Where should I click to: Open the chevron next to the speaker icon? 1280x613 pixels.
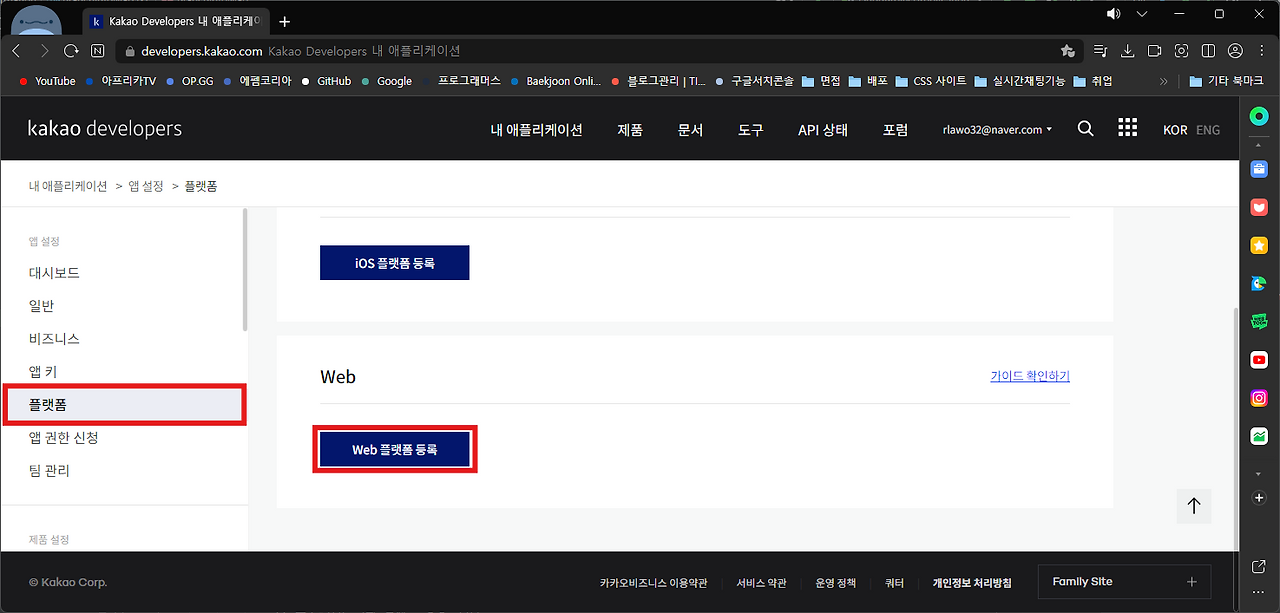point(1141,14)
